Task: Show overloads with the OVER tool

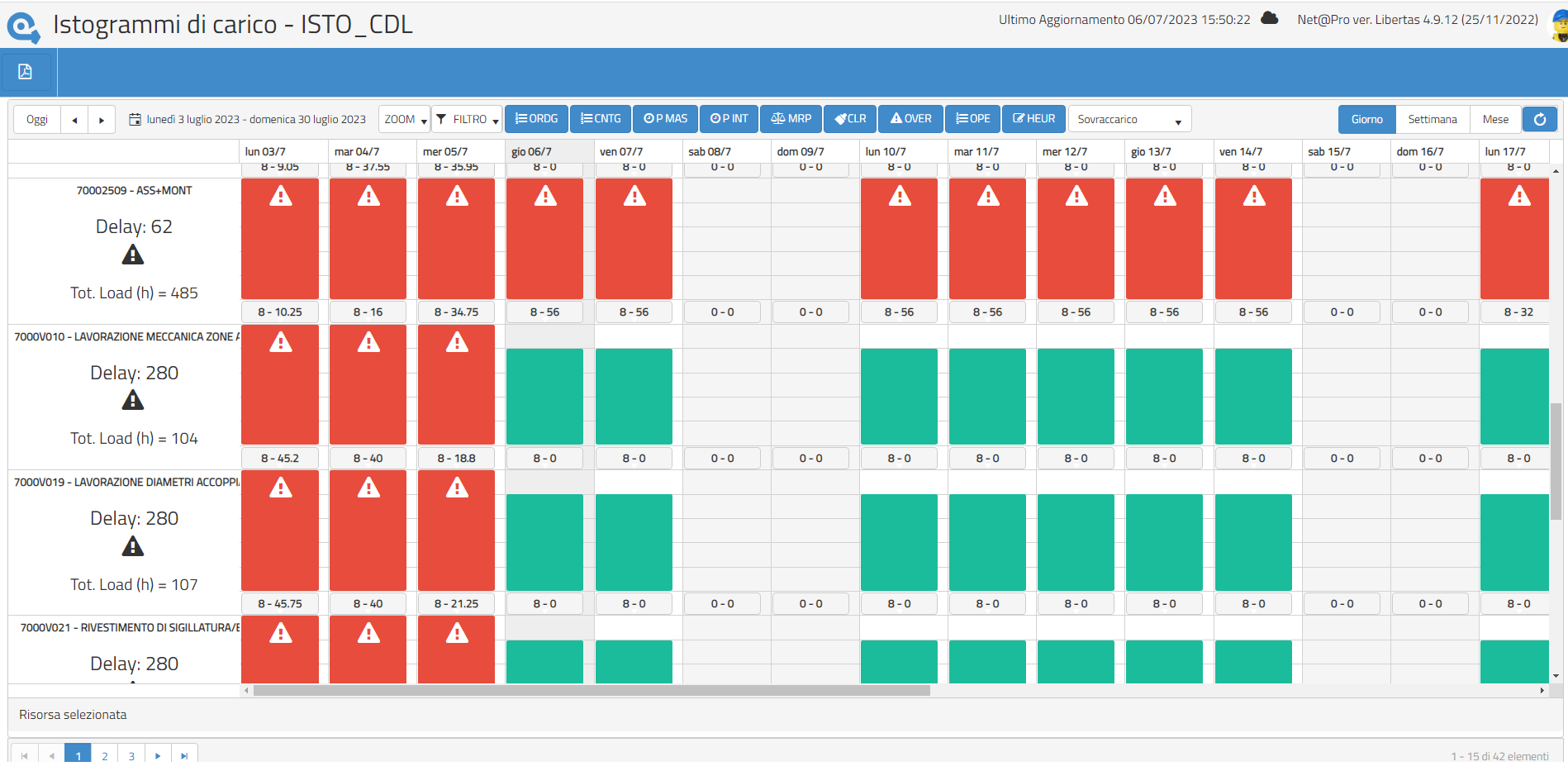Action: tap(910, 119)
